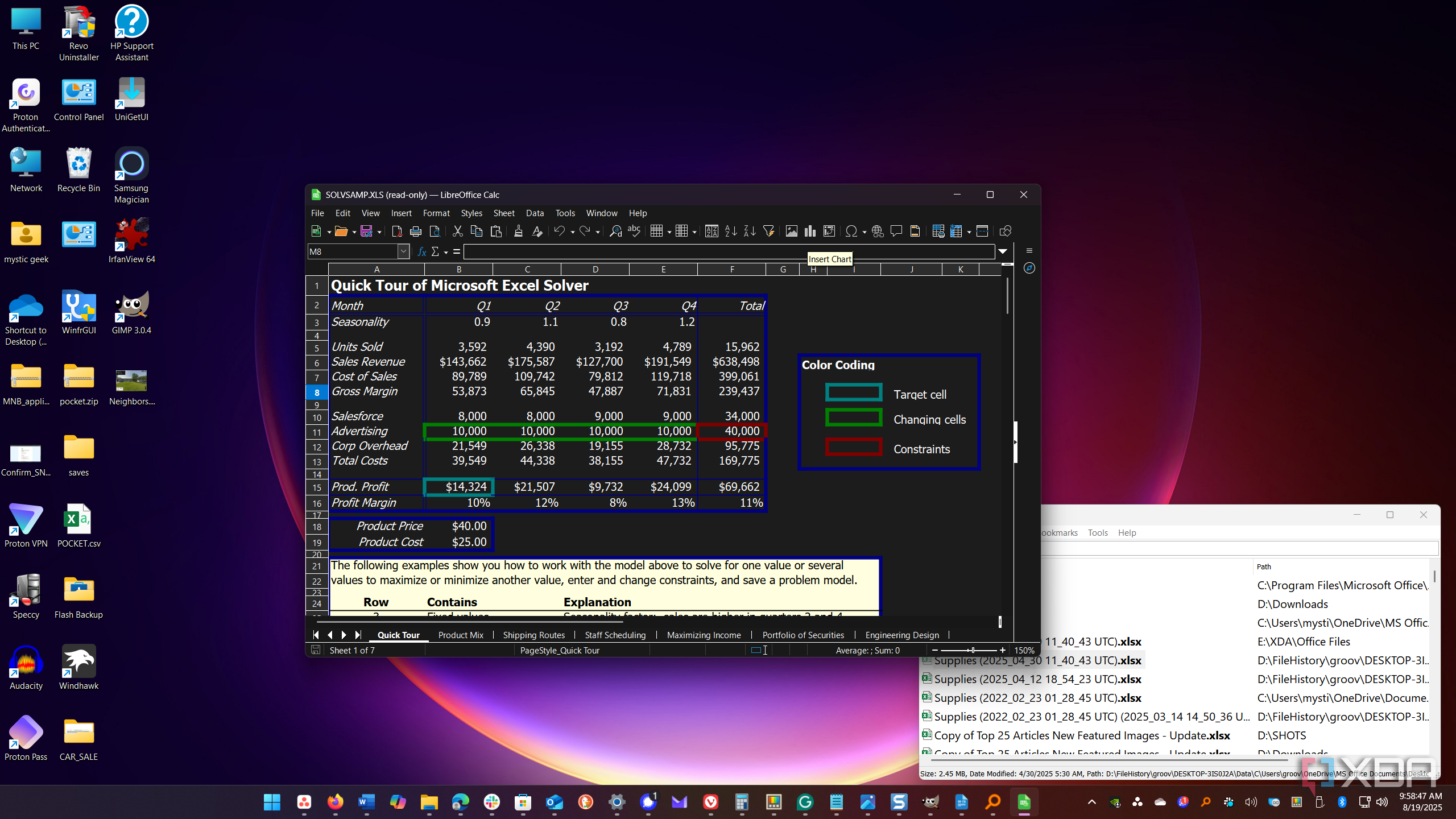Open the Freeze Rows and Columns dropdown
Viewport: 1456px width, 819px height.
coord(969,232)
